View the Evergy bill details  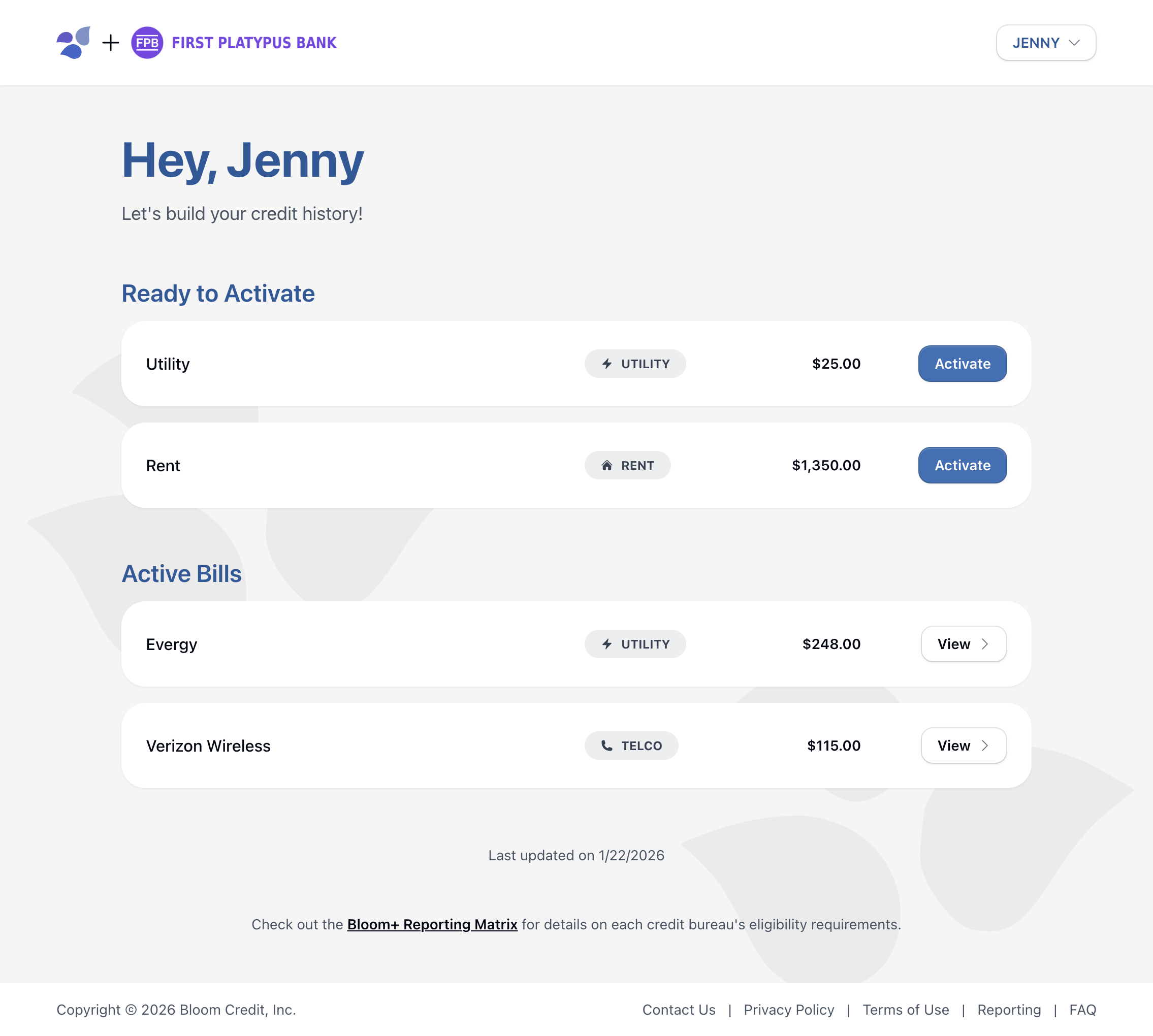964,644
